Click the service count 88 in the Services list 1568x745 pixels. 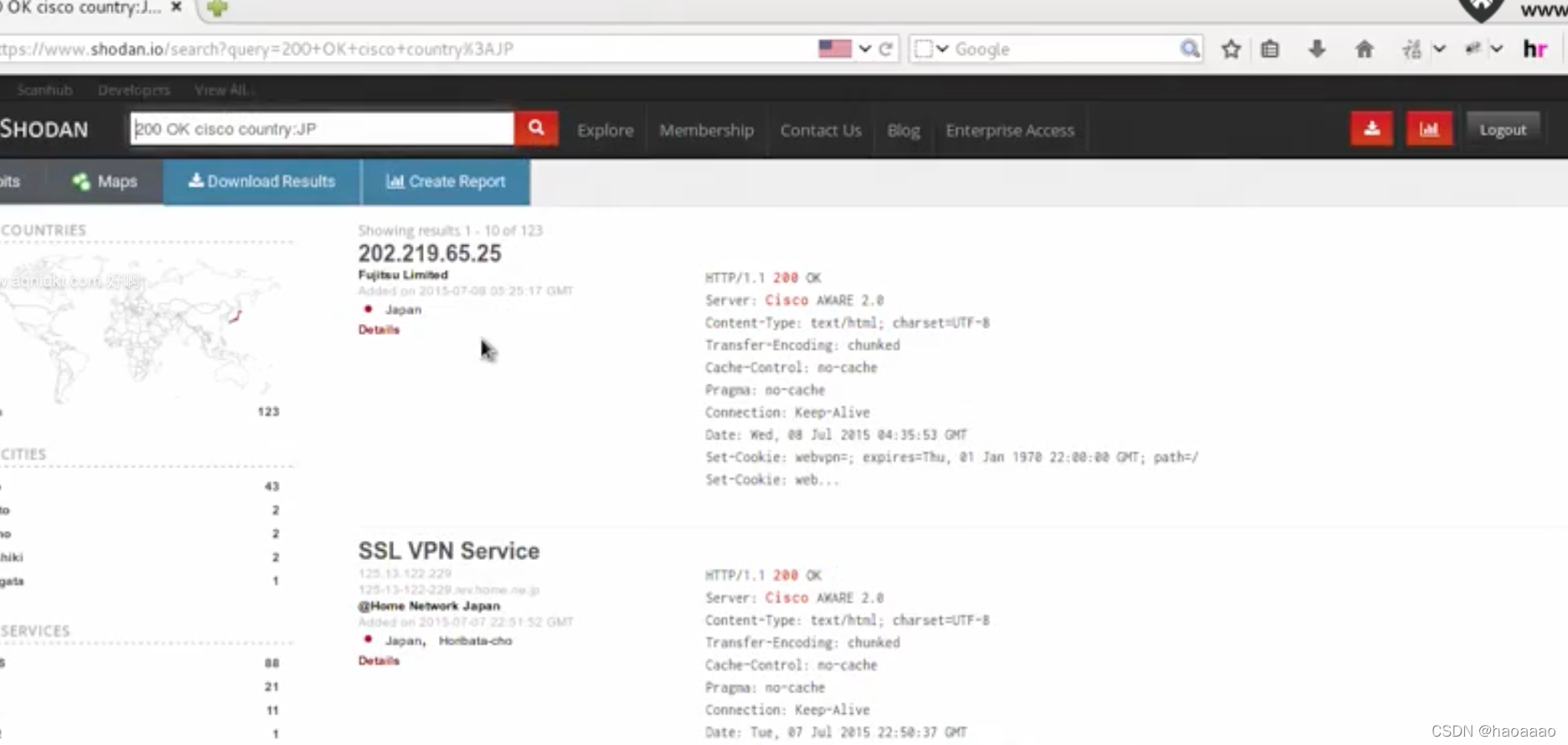[x=271, y=663]
